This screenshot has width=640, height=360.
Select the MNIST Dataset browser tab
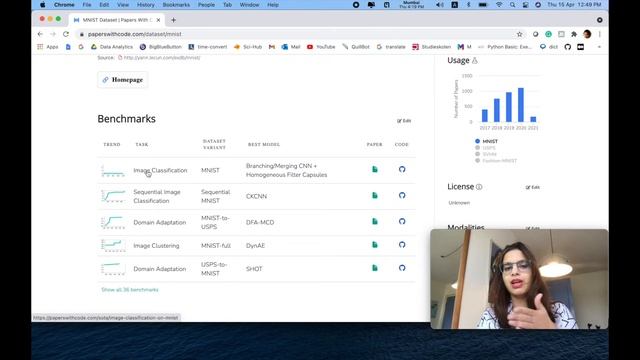tap(117, 20)
